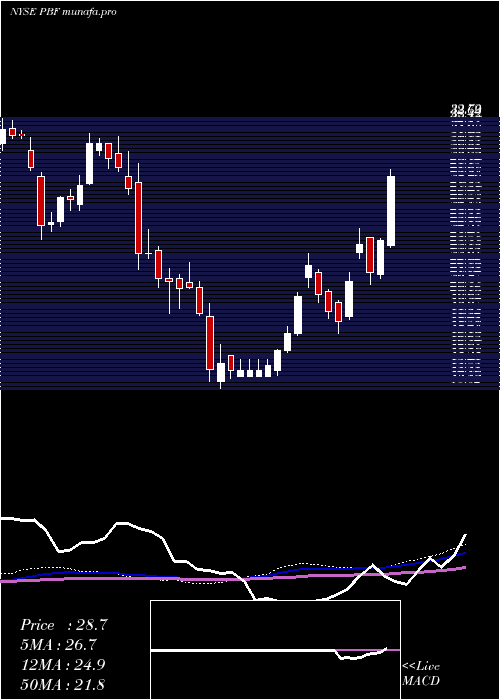The image size is (500, 700).
Task: Click the 'NYSE PBF munafa.pro' chart title
Action: 63,12
